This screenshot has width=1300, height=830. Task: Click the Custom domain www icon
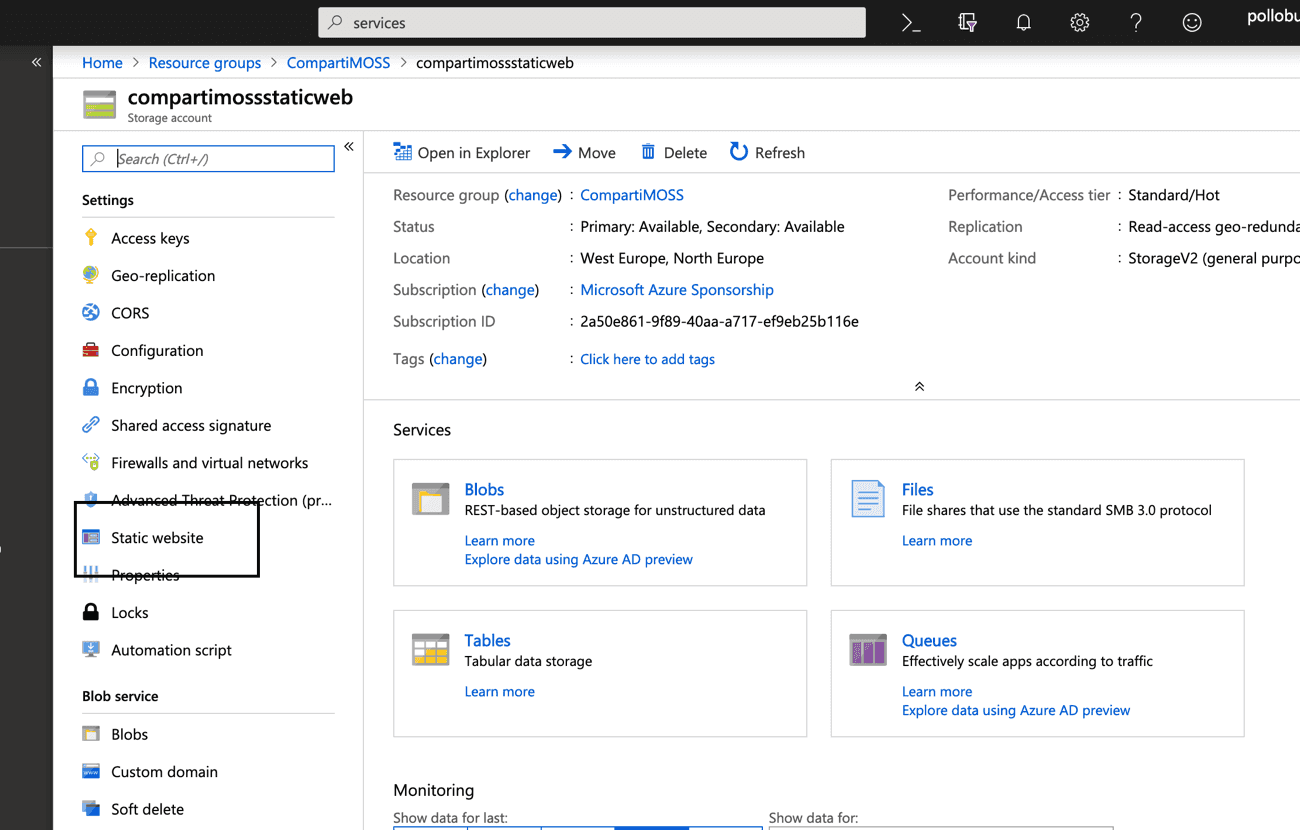91,771
